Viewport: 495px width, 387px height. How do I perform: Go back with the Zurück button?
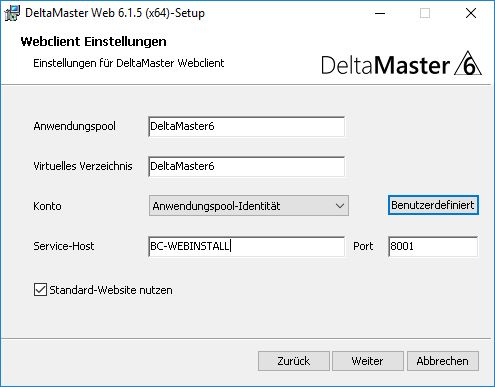pyautogui.click(x=294, y=361)
